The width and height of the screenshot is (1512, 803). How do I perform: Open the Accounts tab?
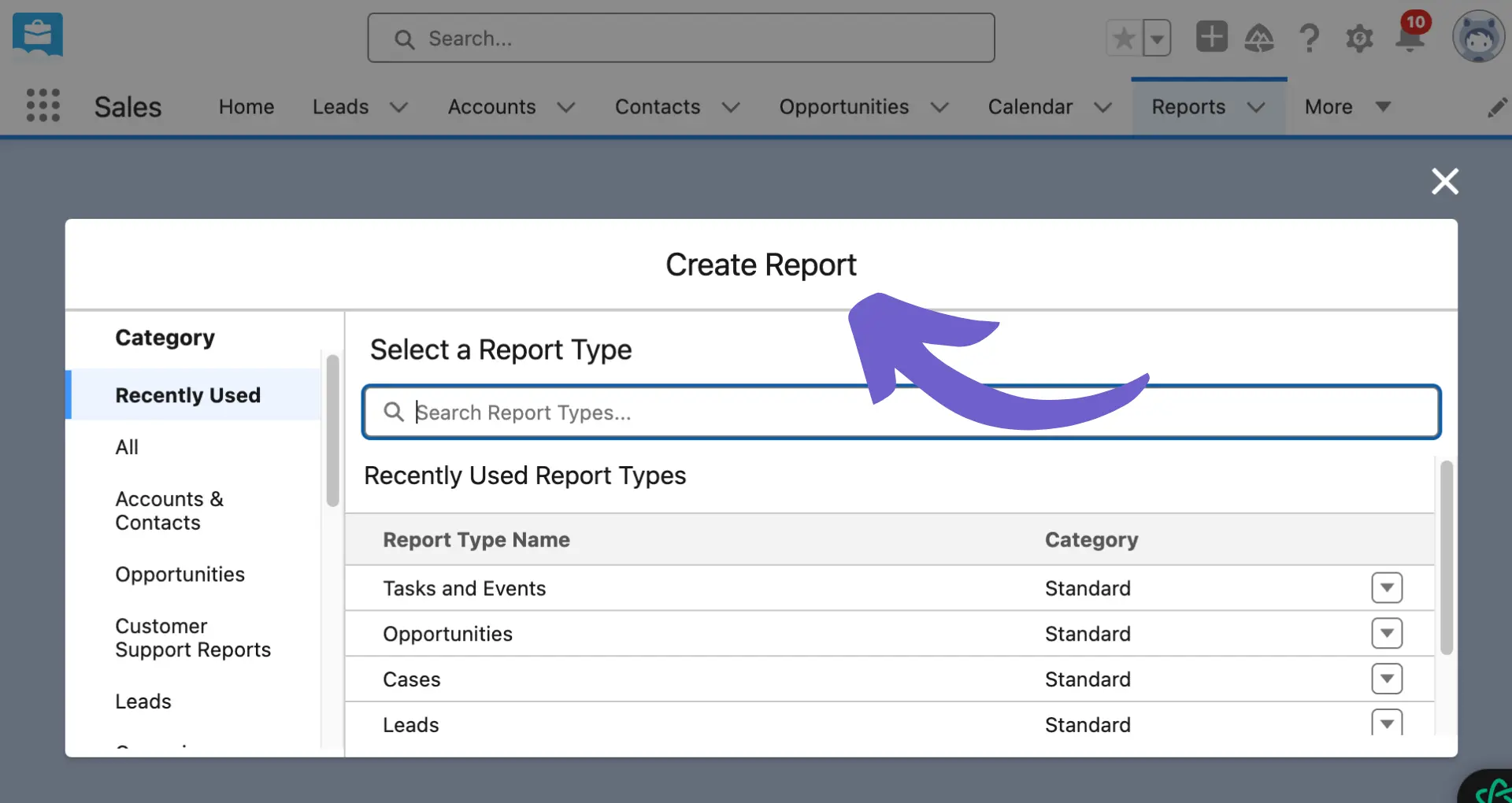point(491,106)
